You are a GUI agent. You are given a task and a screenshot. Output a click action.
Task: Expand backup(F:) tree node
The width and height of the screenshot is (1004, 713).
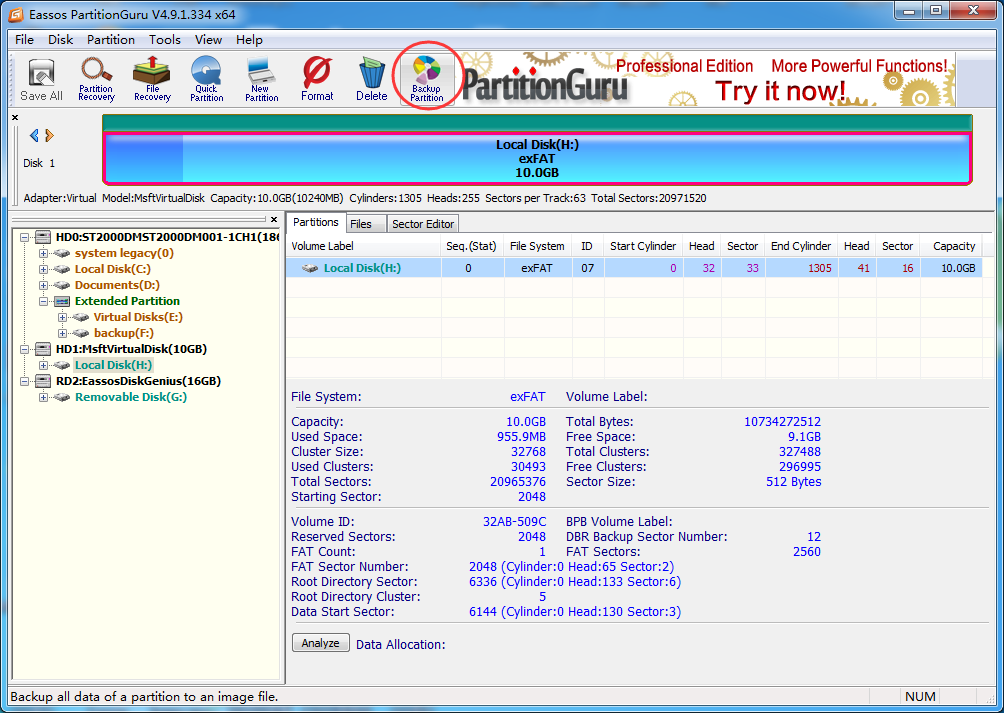point(62,333)
